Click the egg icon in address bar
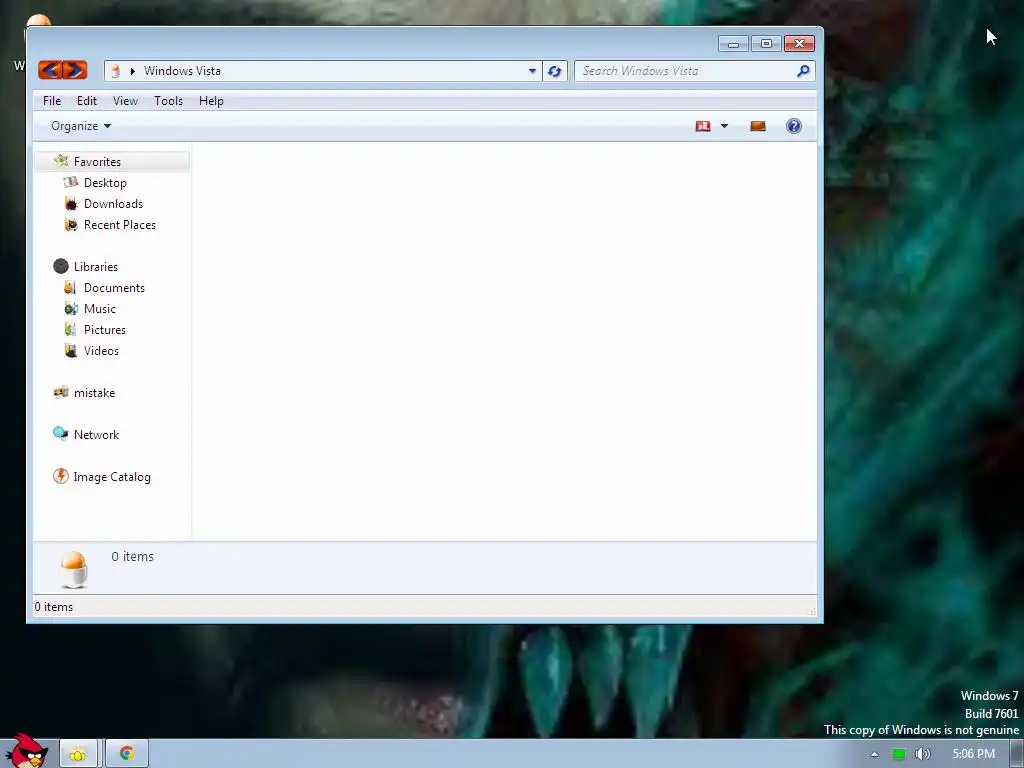 pos(116,71)
